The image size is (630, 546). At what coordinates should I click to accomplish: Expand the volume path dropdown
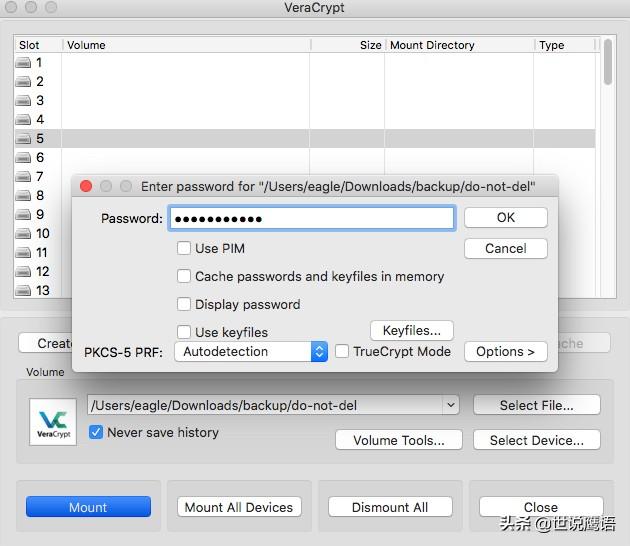pos(451,405)
